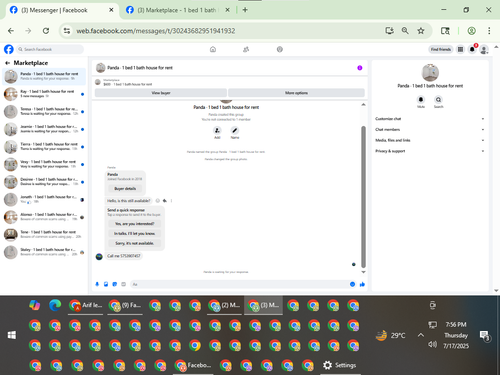
Task: Click the Buyer details button
Action: point(125,189)
